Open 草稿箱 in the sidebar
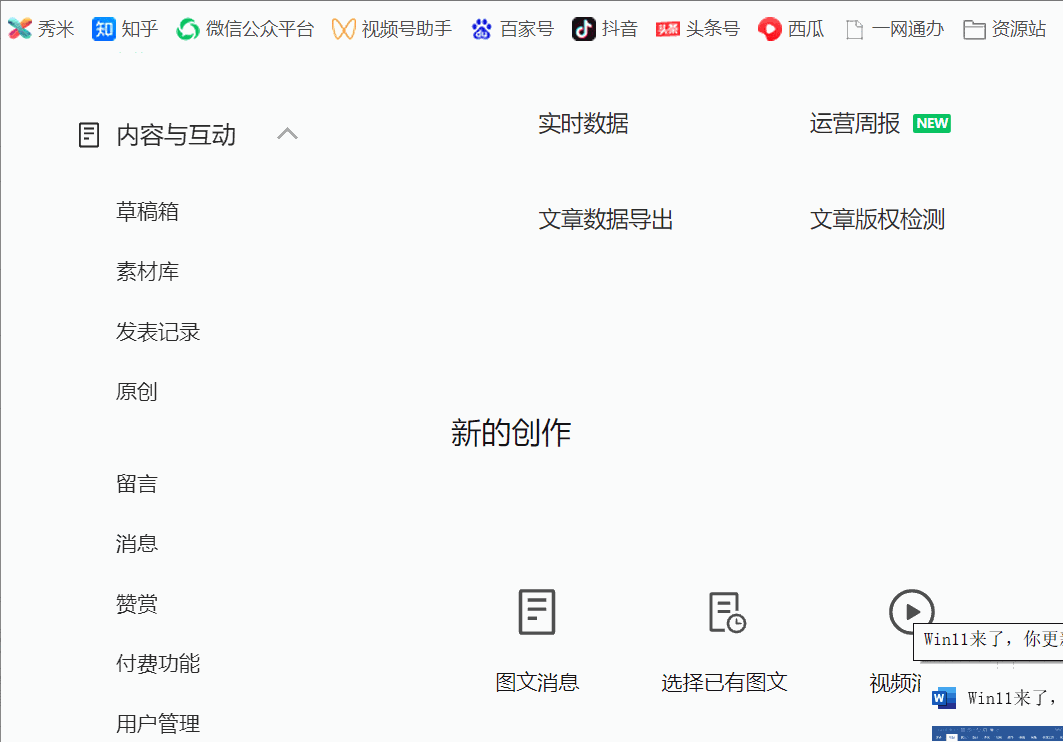The image size is (1063, 742). [x=147, y=212]
